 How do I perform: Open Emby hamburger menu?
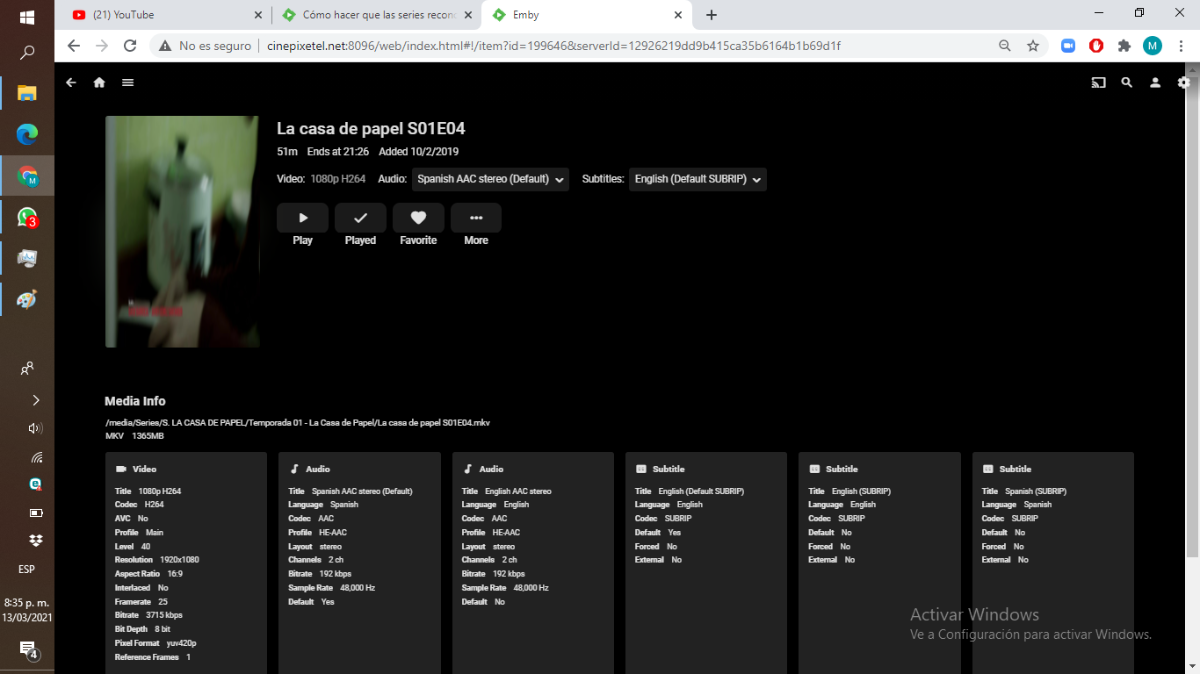click(128, 83)
